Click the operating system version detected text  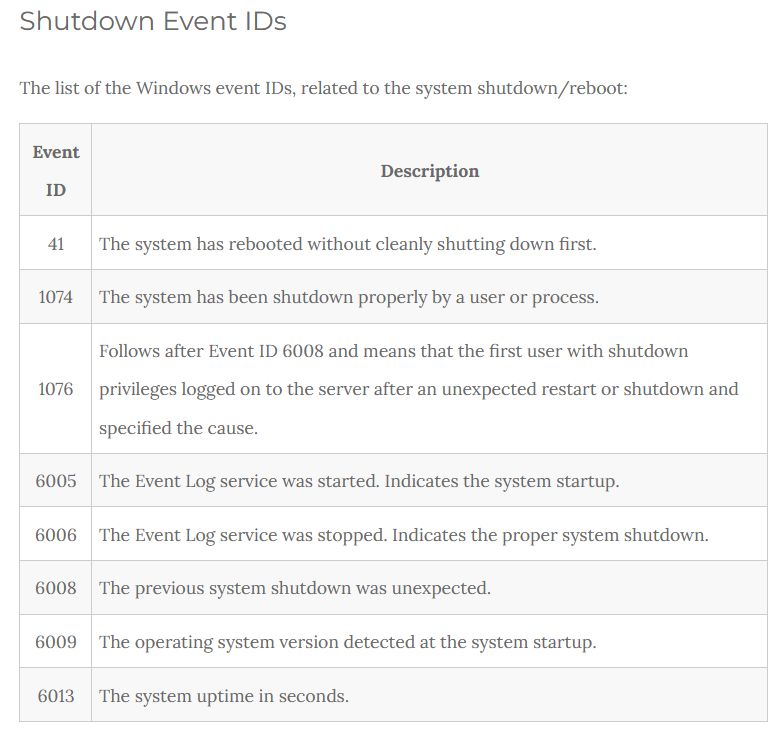(348, 642)
